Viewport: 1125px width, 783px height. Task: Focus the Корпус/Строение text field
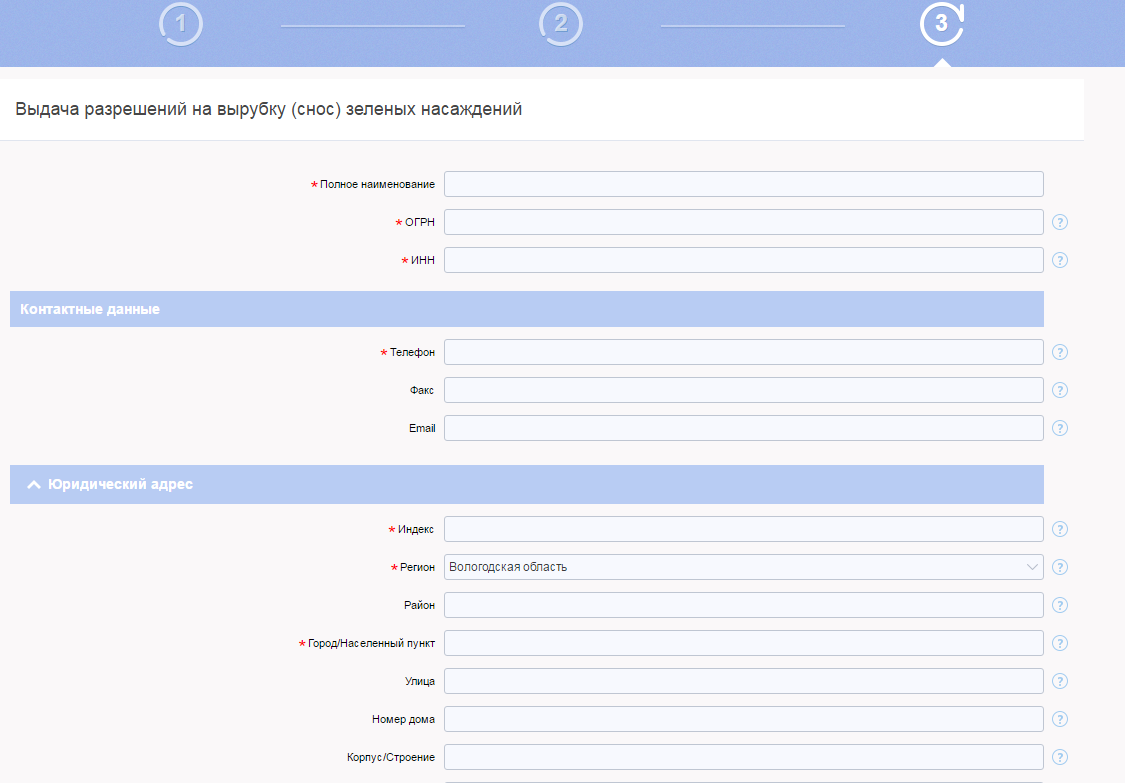743,757
